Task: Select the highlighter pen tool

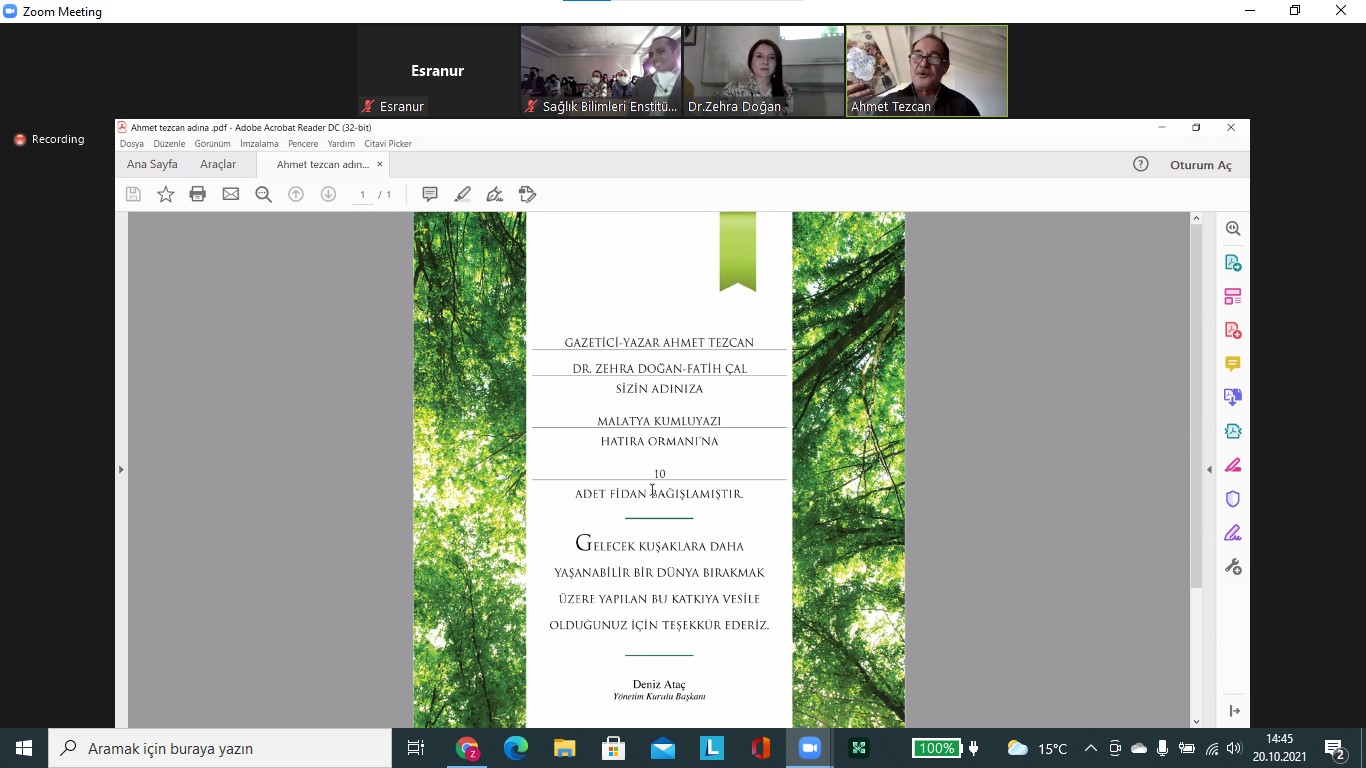Action: [x=462, y=194]
